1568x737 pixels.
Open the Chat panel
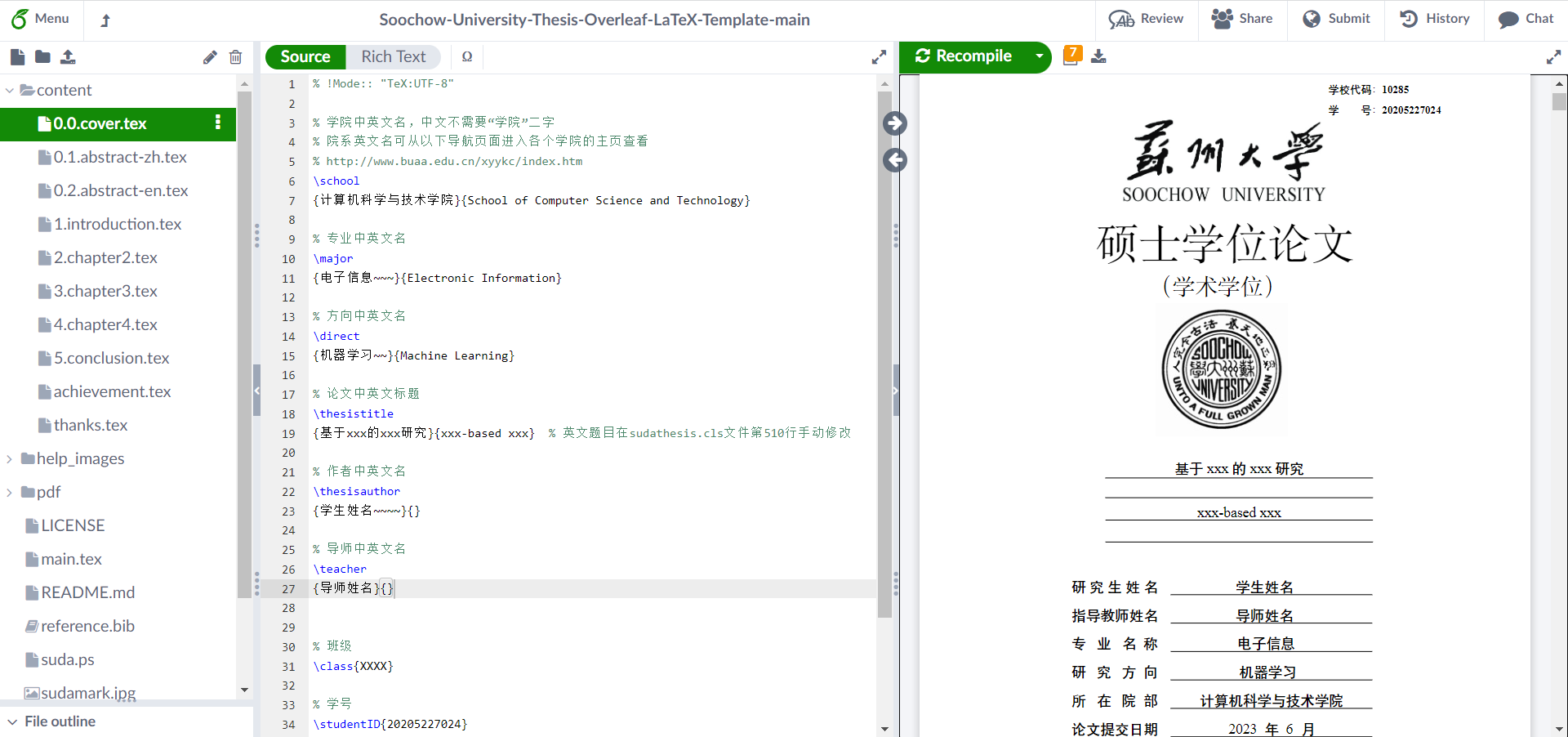1526,19
